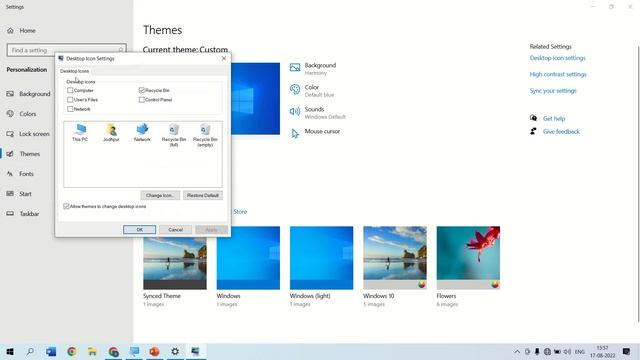Click the search magnifier in Find a setting
The width and height of the screenshot is (640, 360).
click(121, 50)
